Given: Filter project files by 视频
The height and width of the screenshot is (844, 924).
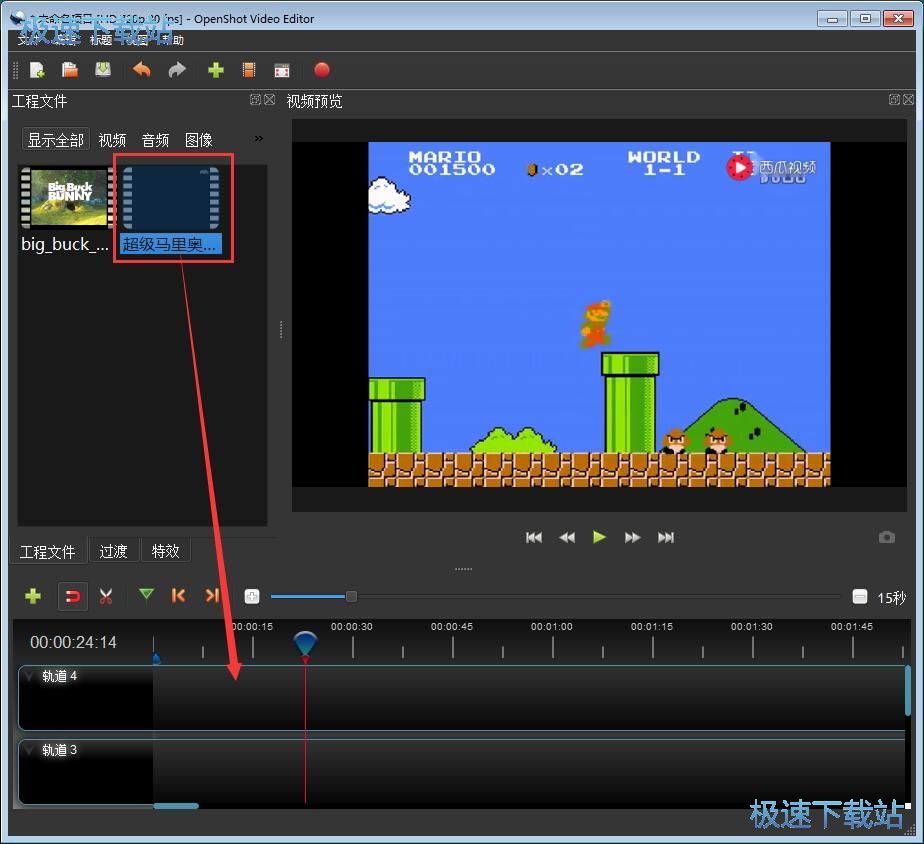Looking at the screenshot, I should tap(112, 140).
